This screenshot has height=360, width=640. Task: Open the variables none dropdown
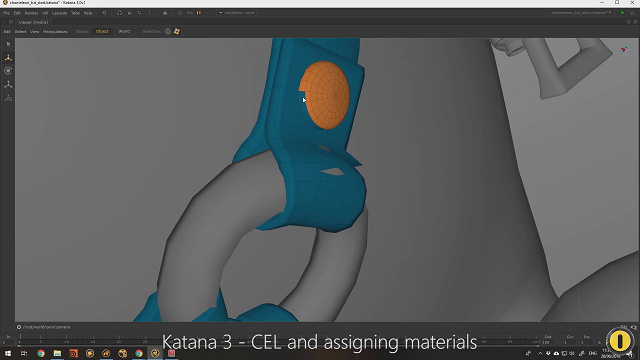click(x=237, y=13)
